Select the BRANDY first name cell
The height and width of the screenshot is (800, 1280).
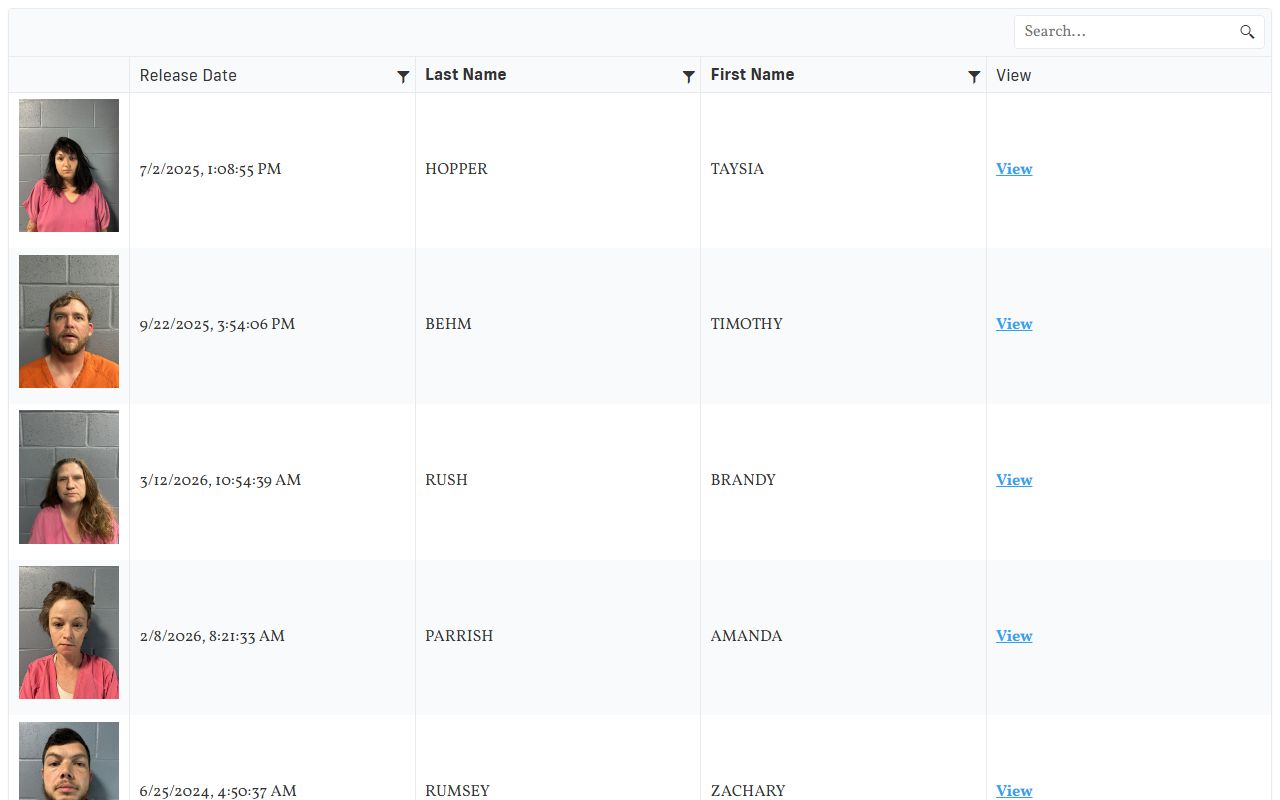tap(843, 482)
